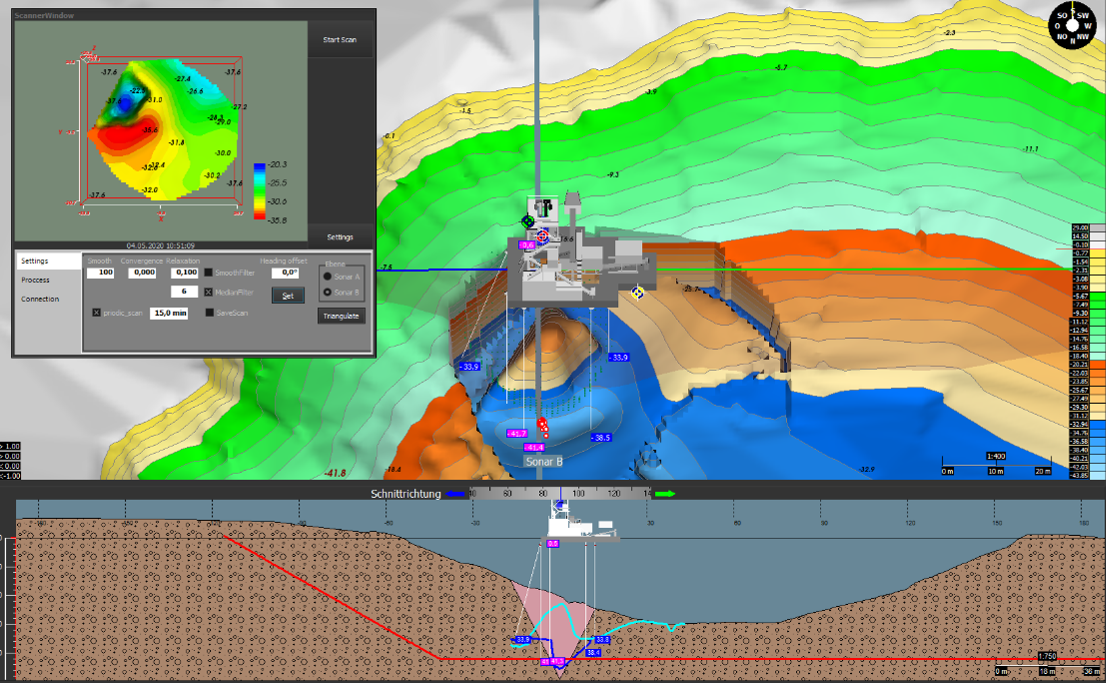Click the ScannerWindow title text
1106x683 pixels.
[x=44, y=15]
